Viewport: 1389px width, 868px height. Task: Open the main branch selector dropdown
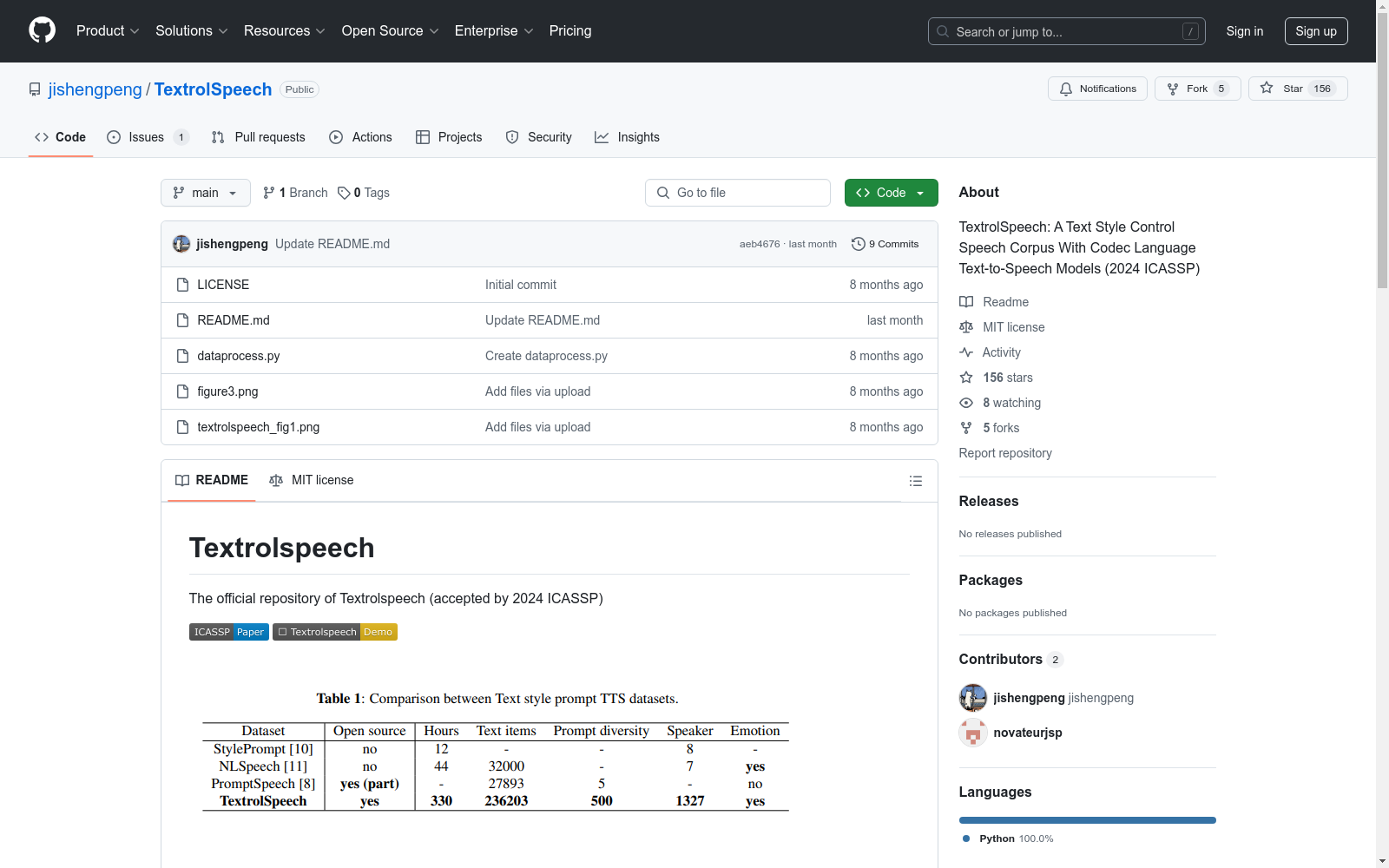[206, 193]
